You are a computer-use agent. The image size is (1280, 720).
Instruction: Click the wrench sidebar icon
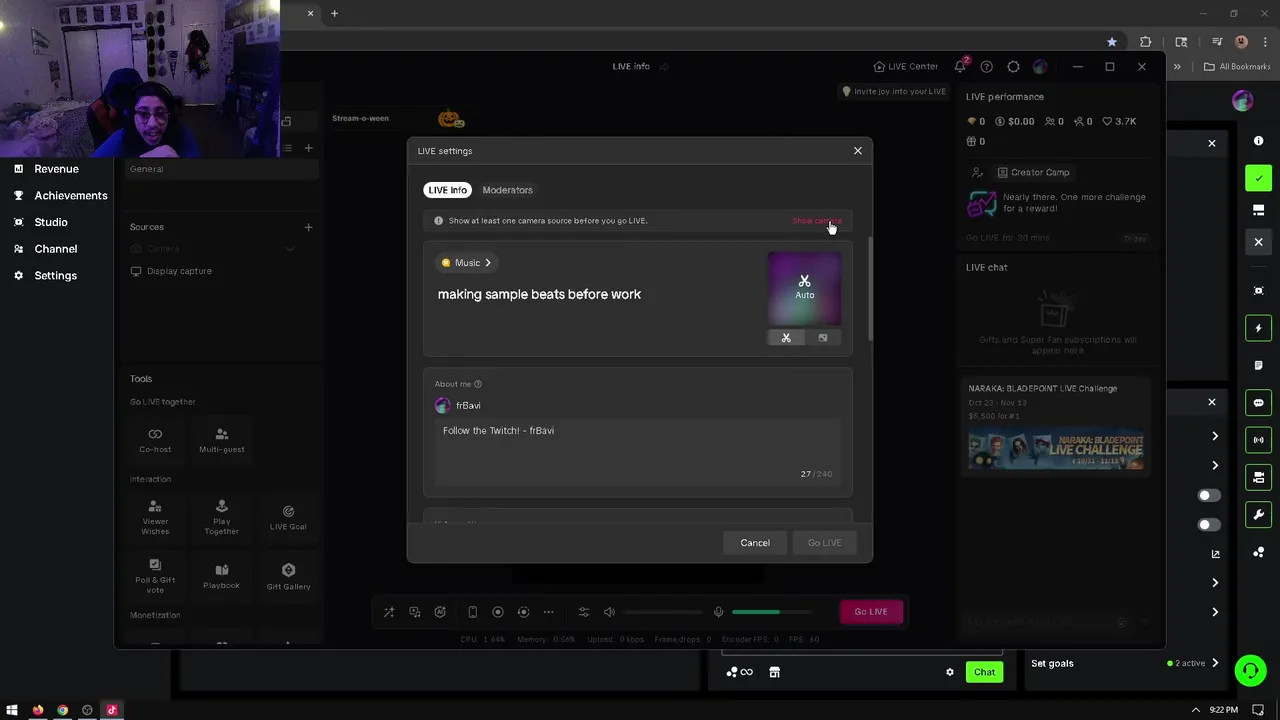(x=1259, y=515)
